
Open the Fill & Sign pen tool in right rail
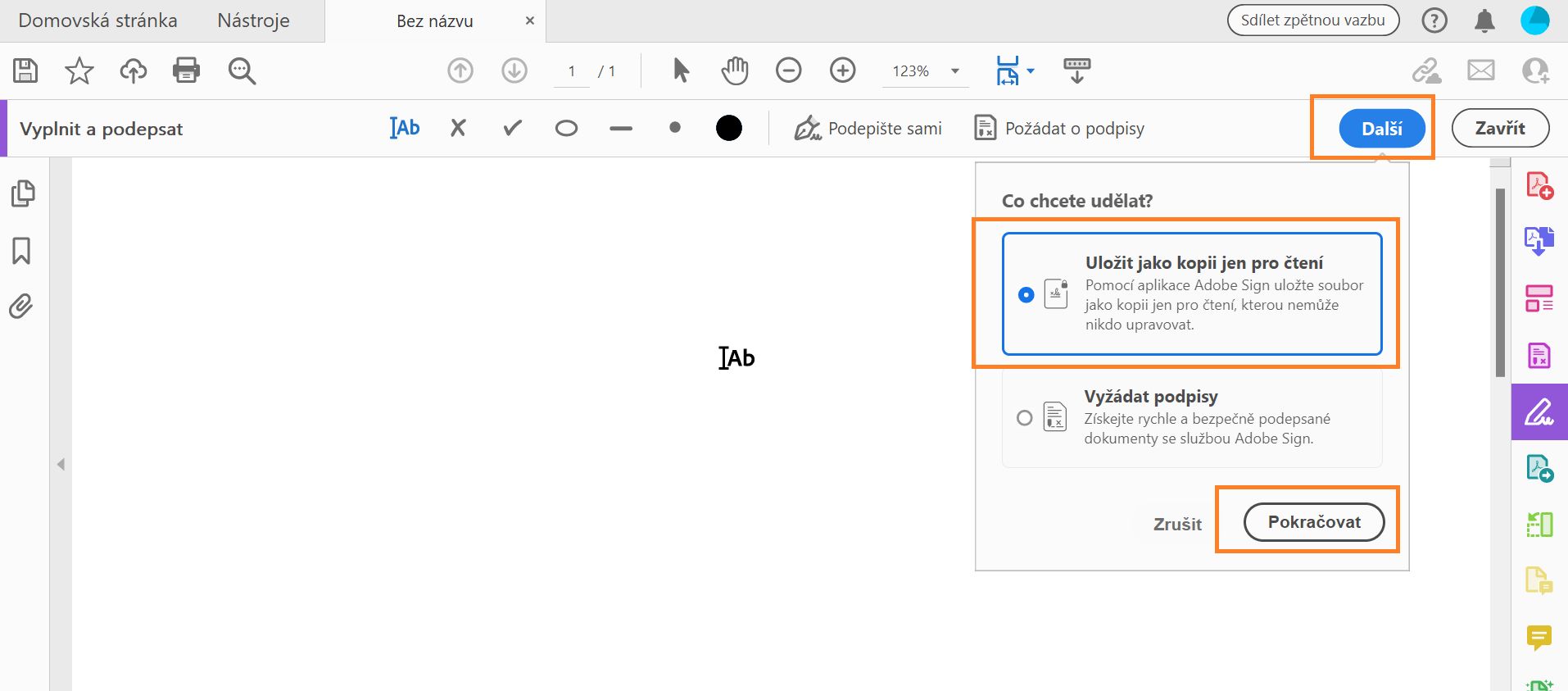pos(1539,411)
